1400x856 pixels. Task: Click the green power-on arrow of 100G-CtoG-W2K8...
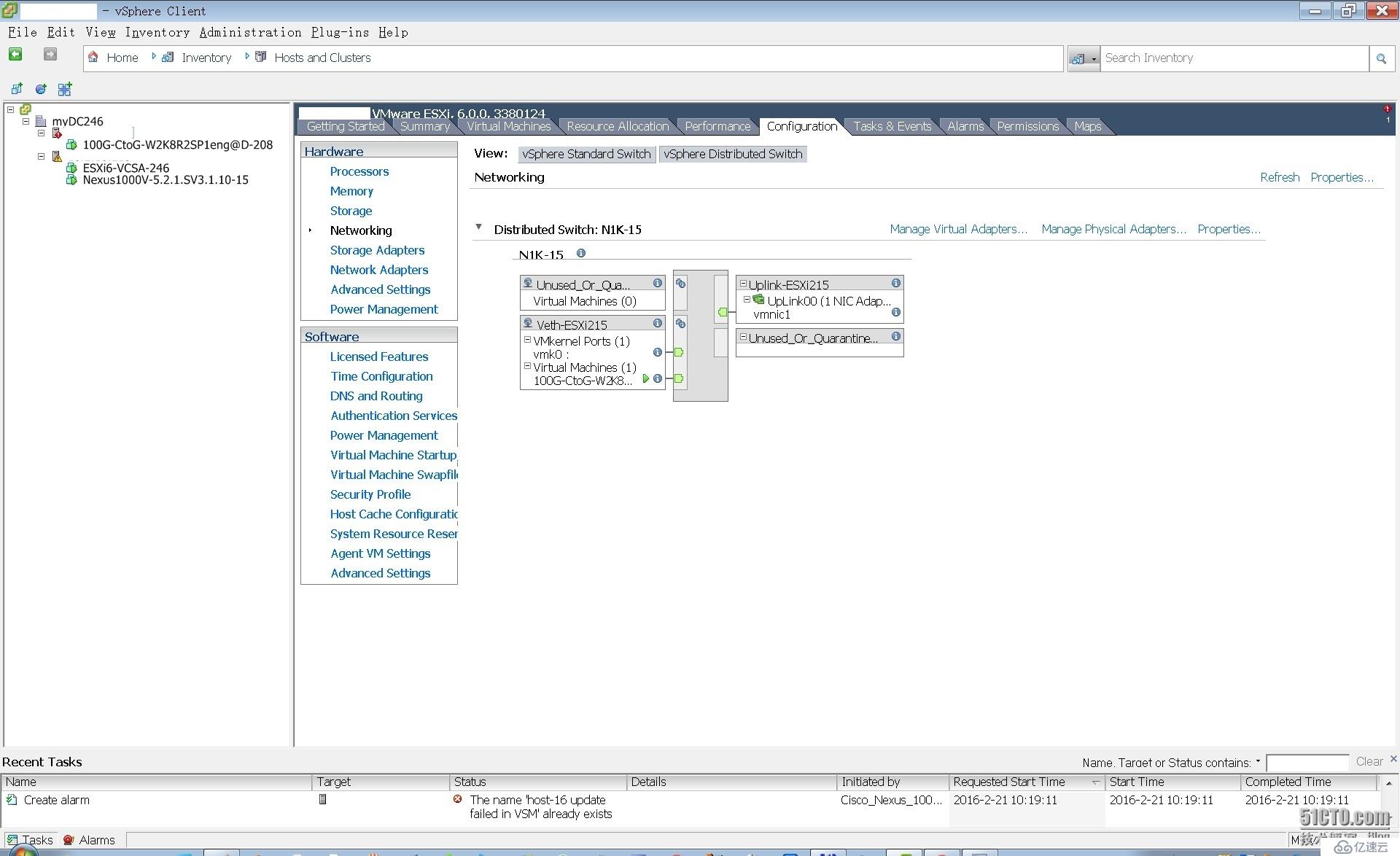click(646, 378)
